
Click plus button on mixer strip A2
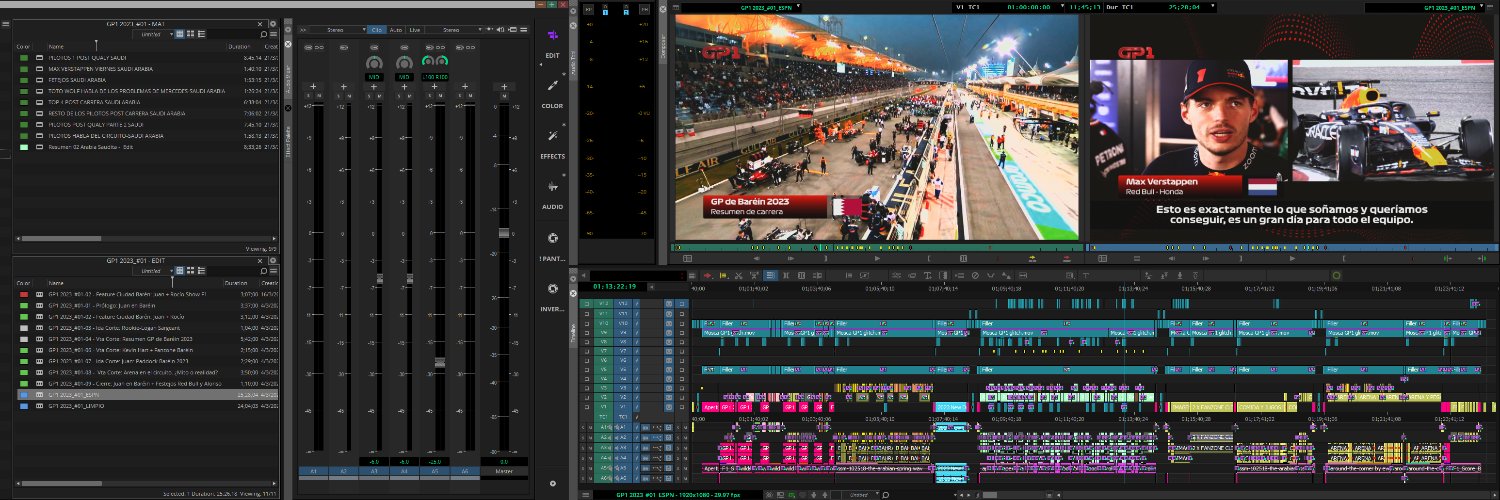343,86
